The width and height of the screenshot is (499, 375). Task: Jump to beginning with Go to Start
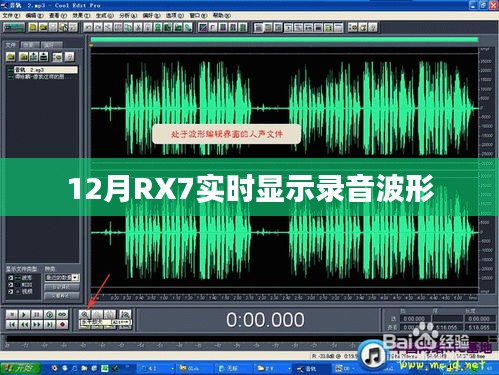tap(12, 324)
